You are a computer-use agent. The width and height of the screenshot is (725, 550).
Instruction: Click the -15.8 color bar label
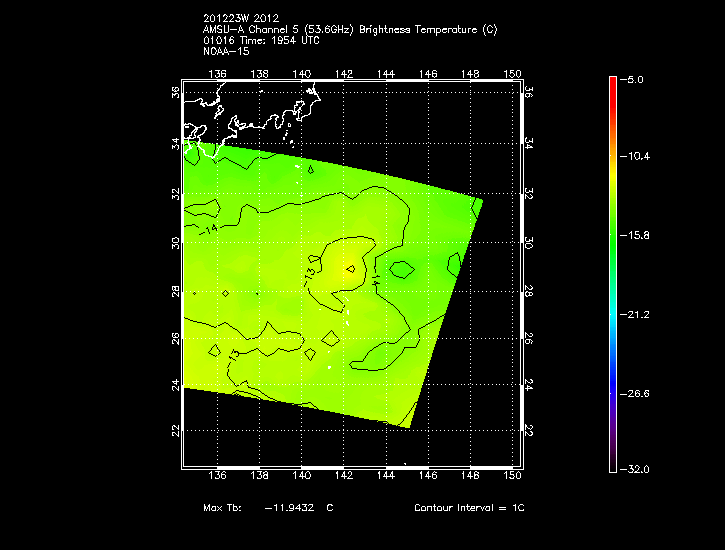[x=637, y=235]
